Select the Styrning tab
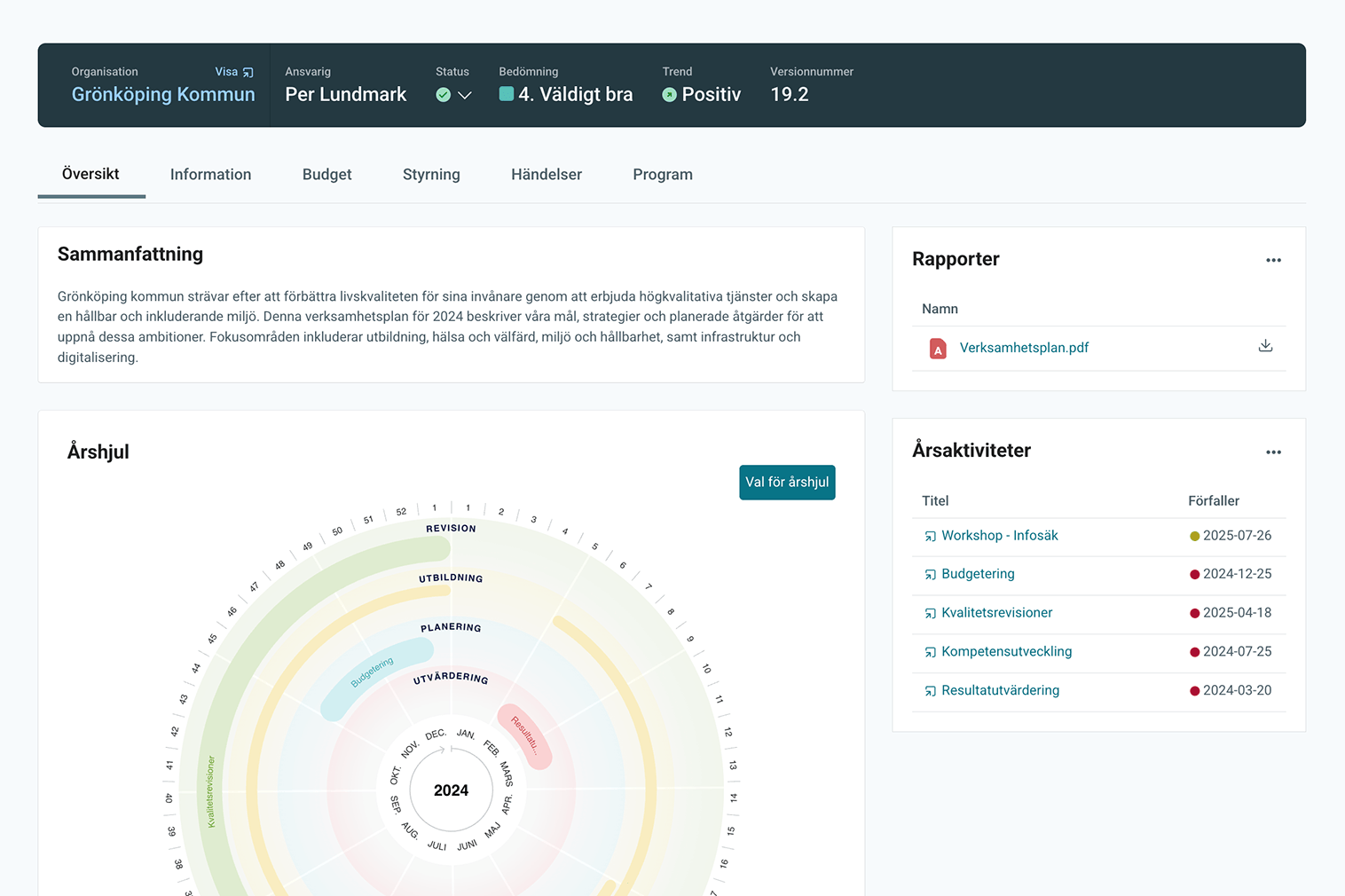The image size is (1345, 896). (x=431, y=175)
